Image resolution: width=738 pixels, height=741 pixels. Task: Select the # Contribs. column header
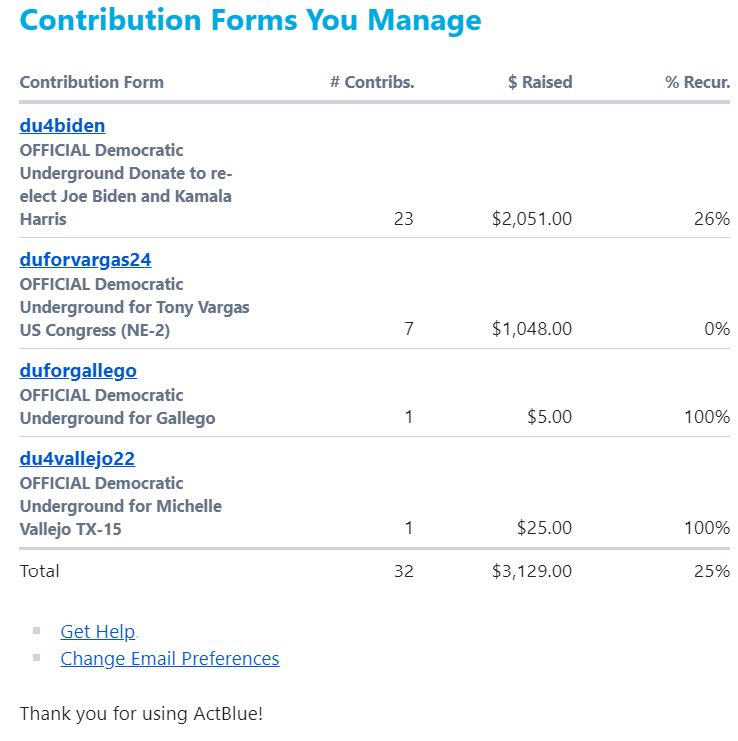[372, 82]
